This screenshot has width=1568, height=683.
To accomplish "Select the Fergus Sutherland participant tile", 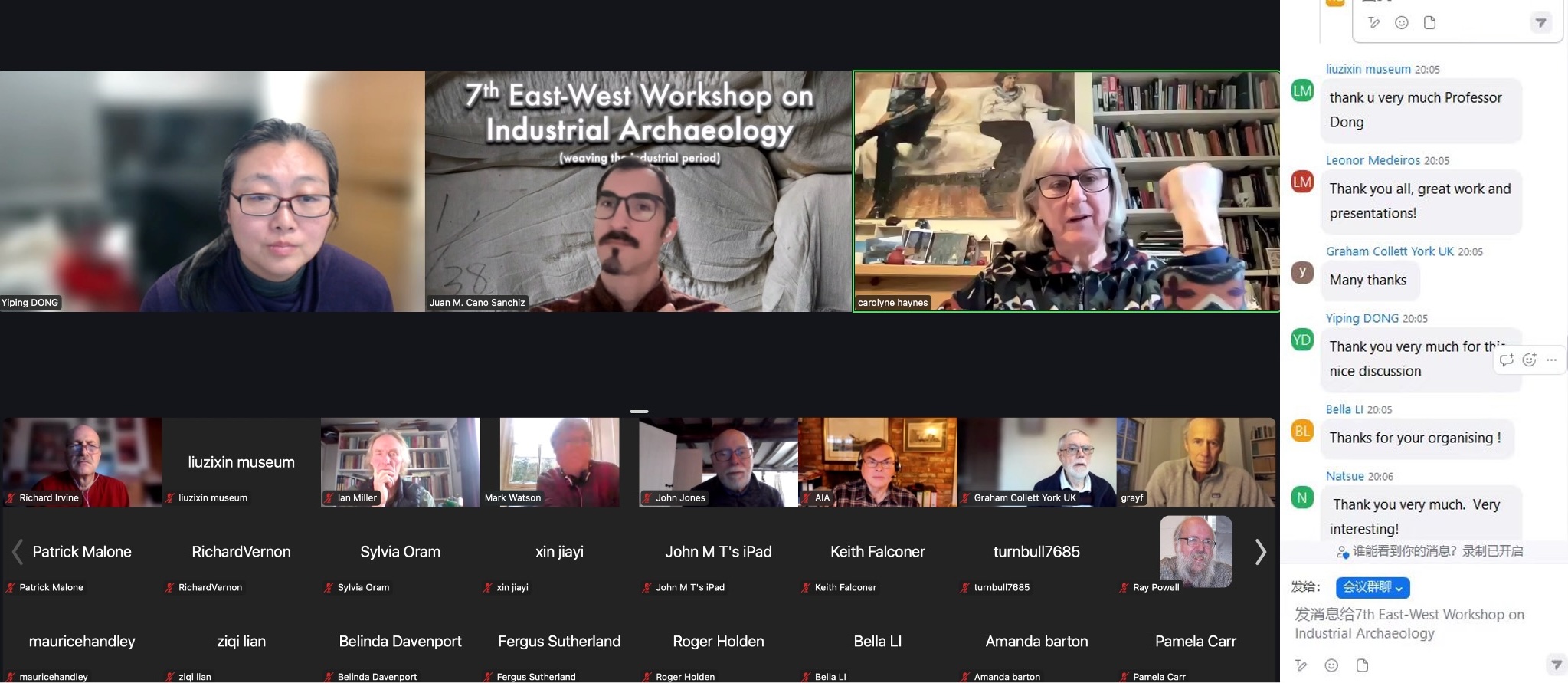I will coord(560,641).
